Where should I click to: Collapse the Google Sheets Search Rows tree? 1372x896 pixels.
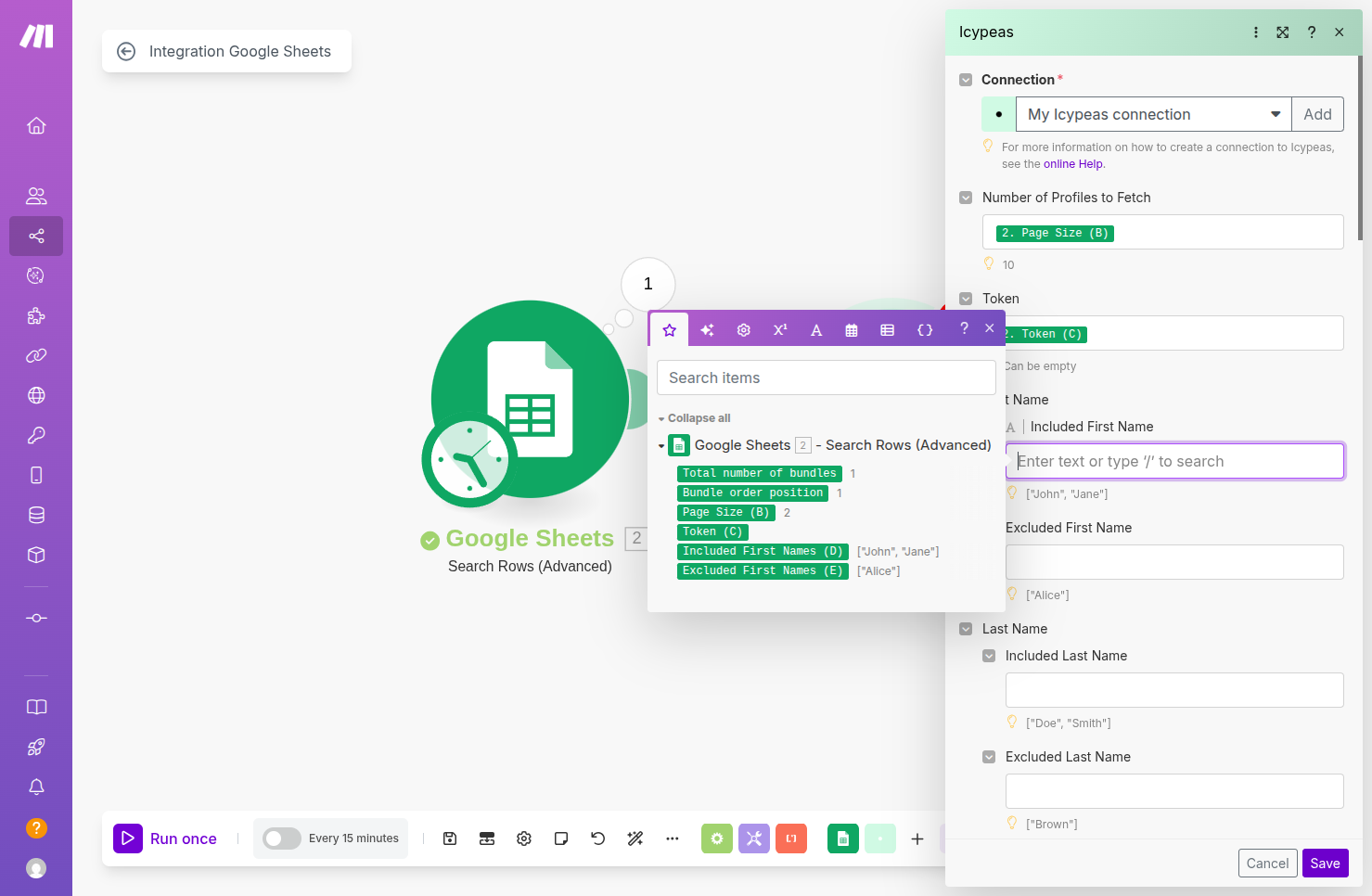(x=661, y=446)
